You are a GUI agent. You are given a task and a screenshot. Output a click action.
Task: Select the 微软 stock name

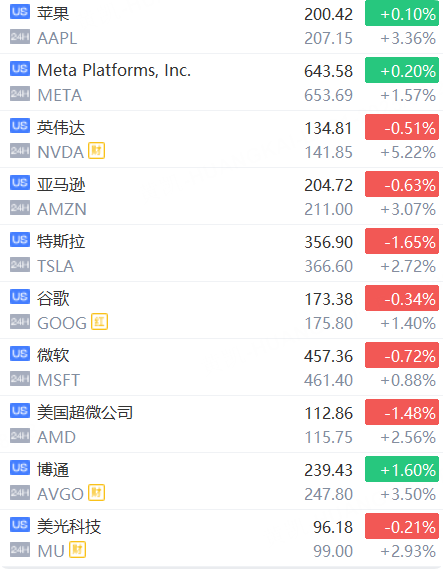(53, 355)
